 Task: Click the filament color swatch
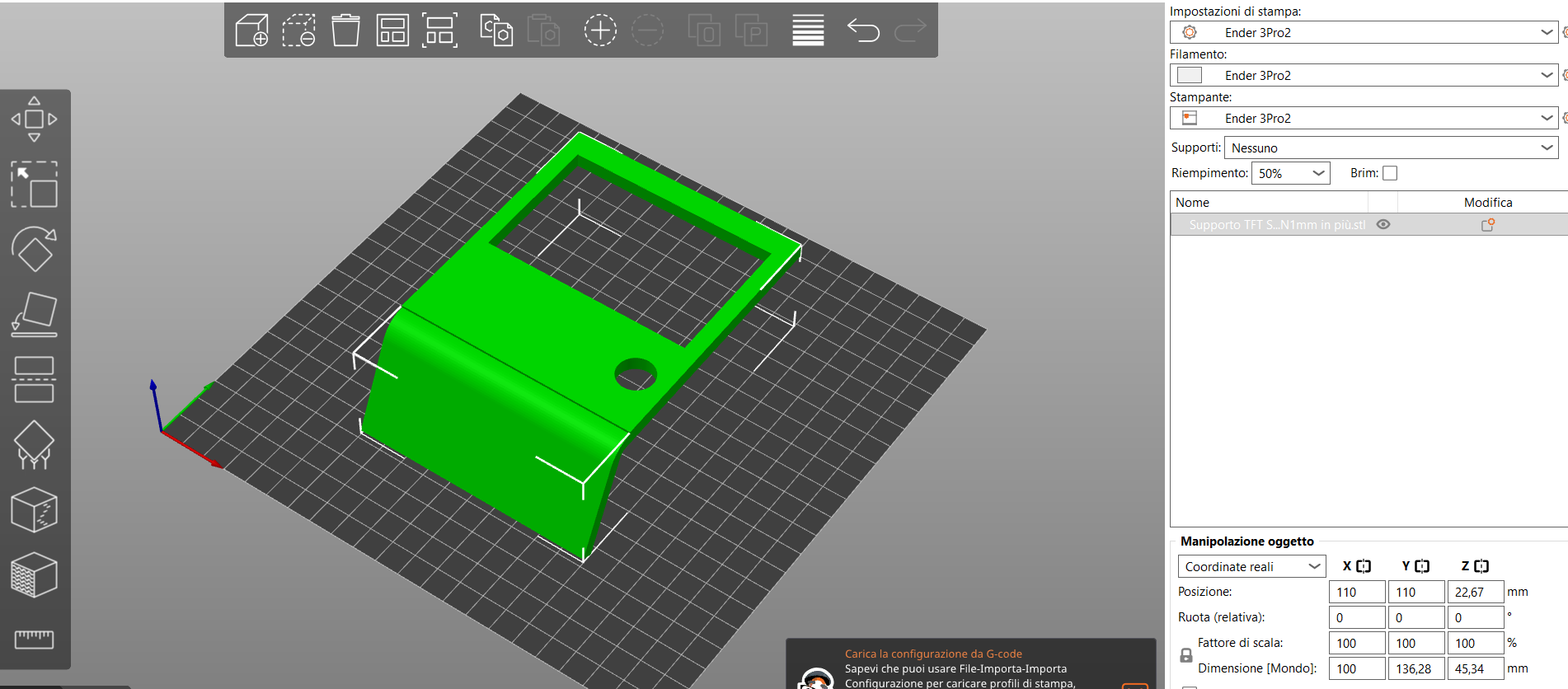click(1190, 75)
